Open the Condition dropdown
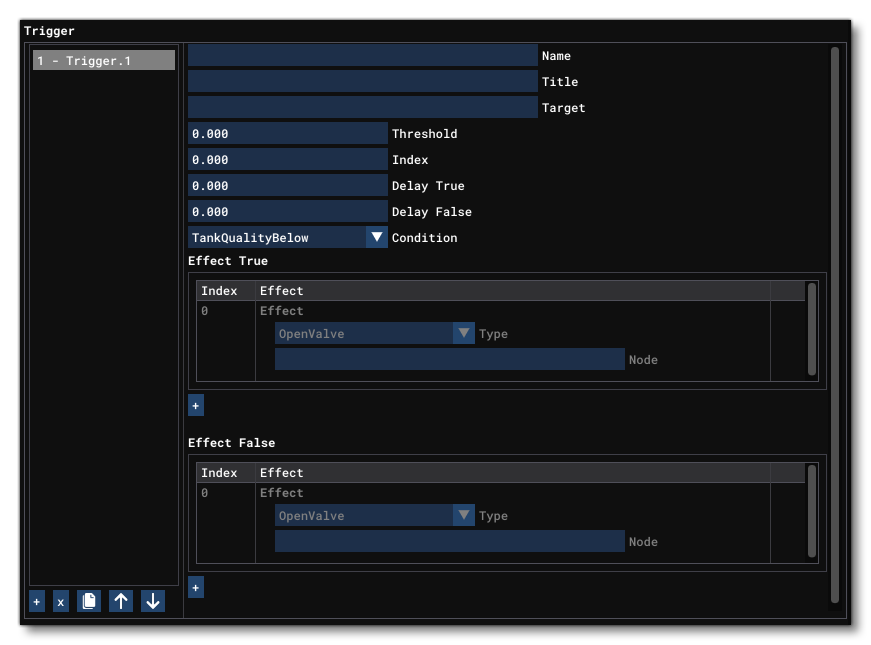Viewport: 871px width, 645px height. (x=376, y=238)
